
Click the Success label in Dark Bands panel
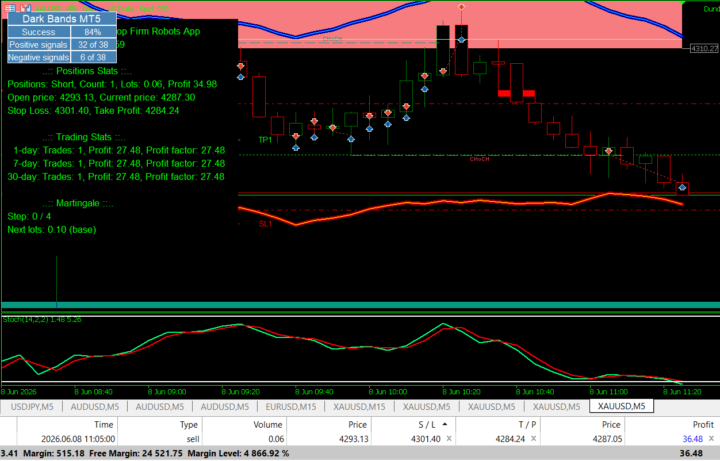pos(39,32)
